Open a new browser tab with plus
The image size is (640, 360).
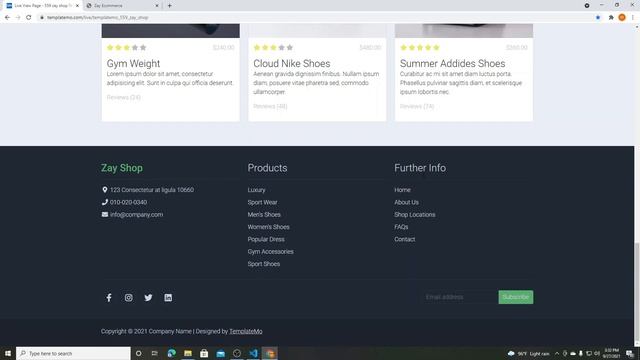point(169,6)
